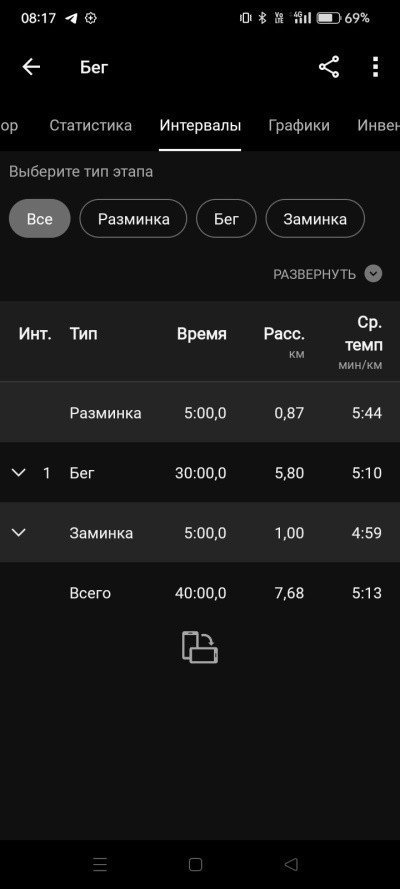Viewport: 400px width, 889px height.
Task: Select the Разминка filter chip
Action: coord(133,218)
